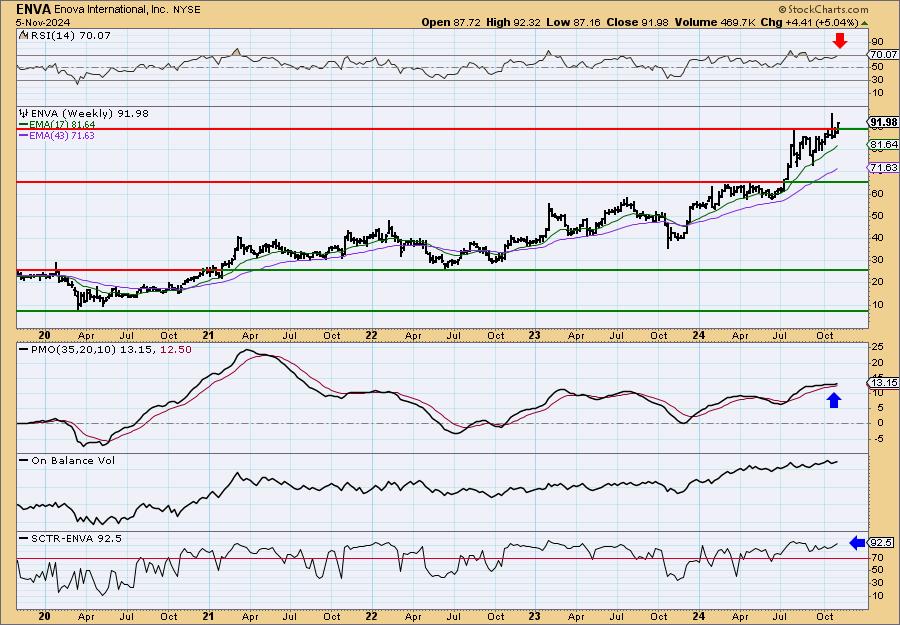Image resolution: width=900 pixels, height=625 pixels.
Task: Click the bold ENVA ticker symbol in header
Action: (x=34, y=9)
